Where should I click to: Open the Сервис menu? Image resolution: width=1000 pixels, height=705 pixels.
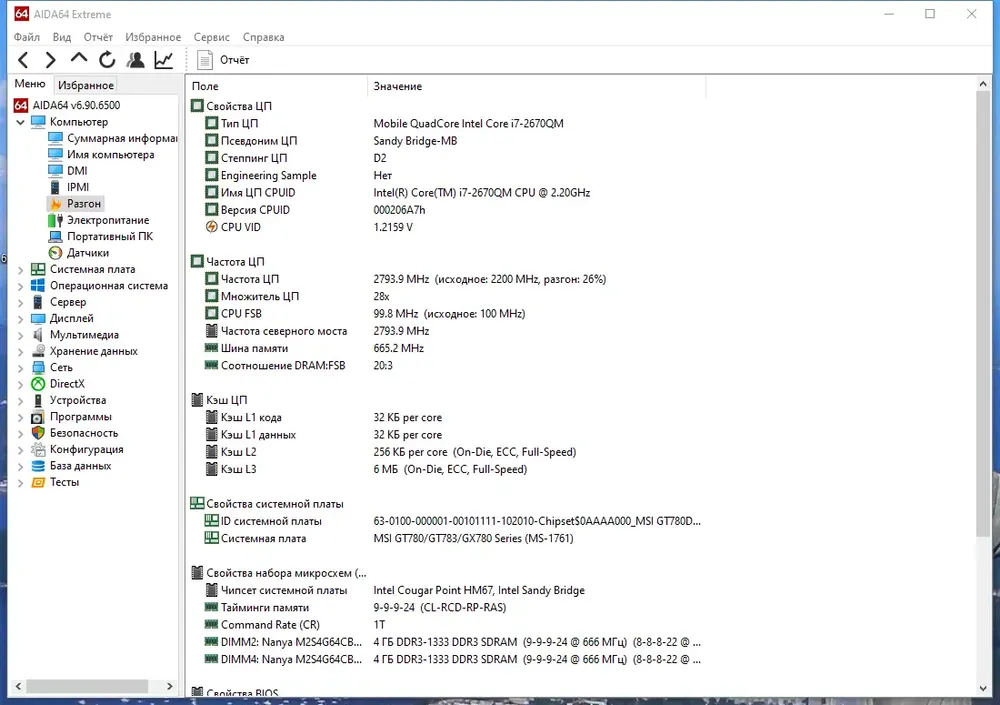click(x=212, y=37)
